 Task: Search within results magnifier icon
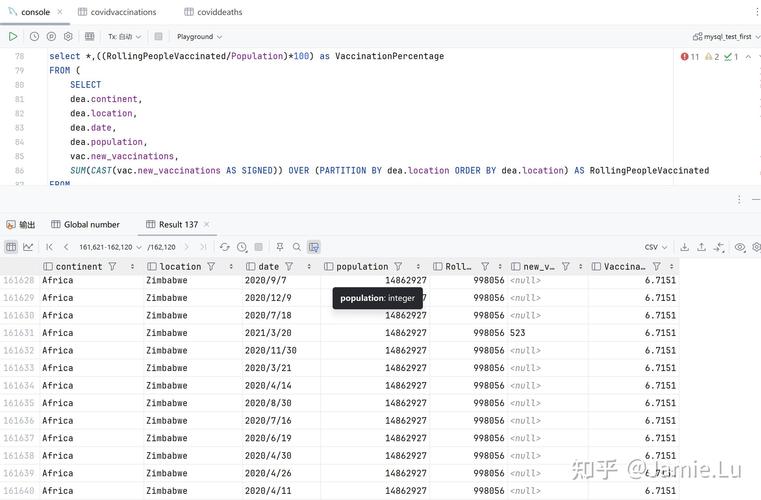297,247
